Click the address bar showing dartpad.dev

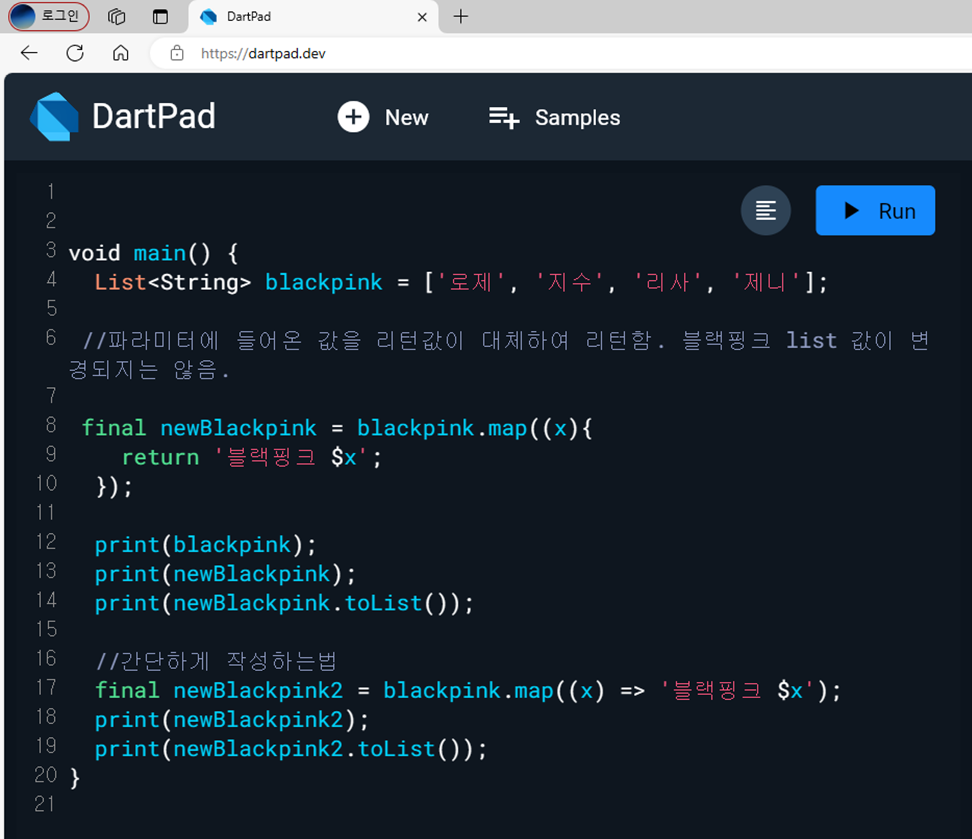click(x=558, y=53)
